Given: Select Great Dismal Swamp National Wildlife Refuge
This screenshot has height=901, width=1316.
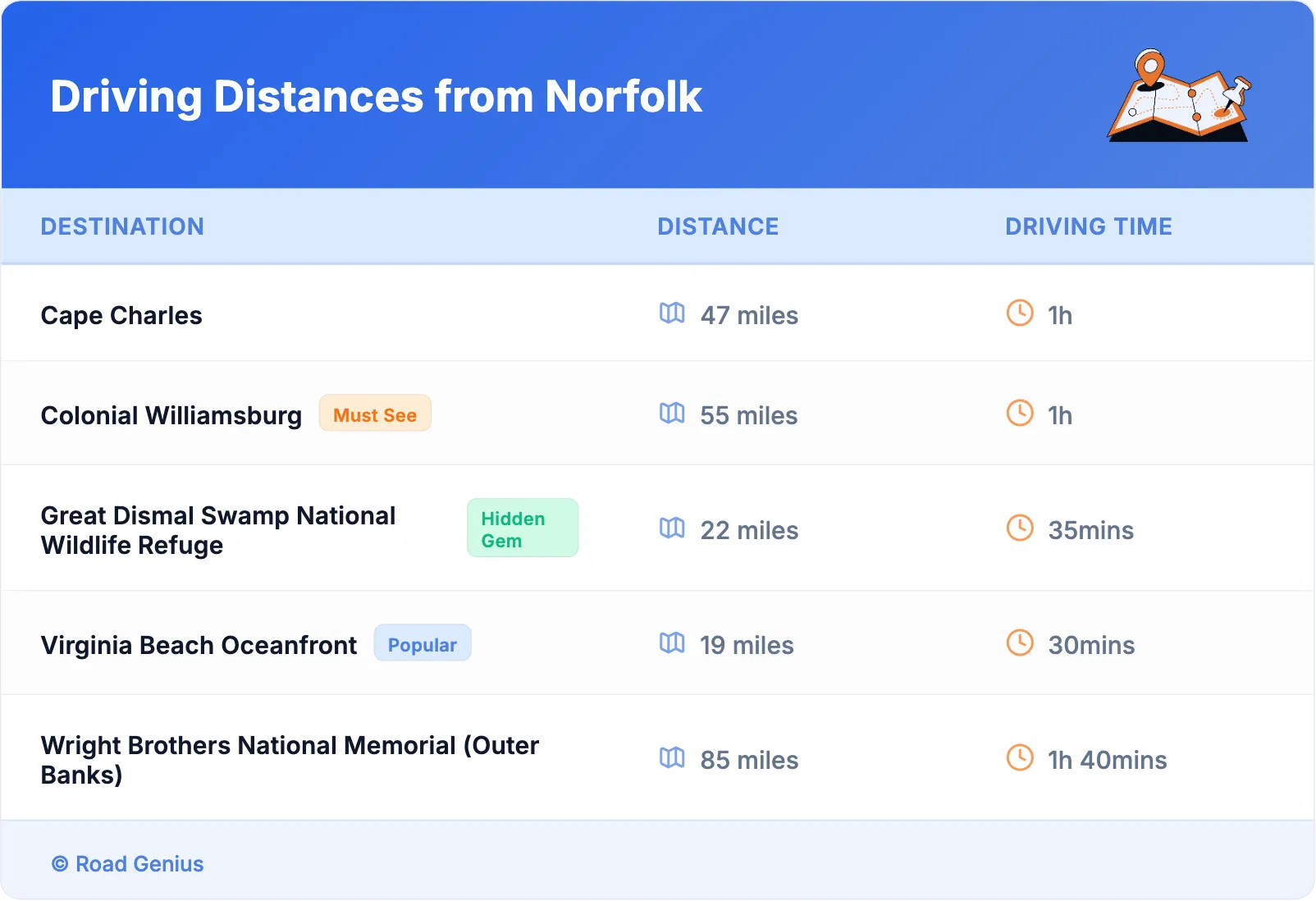Looking at the screenshot, I should 218,530.
